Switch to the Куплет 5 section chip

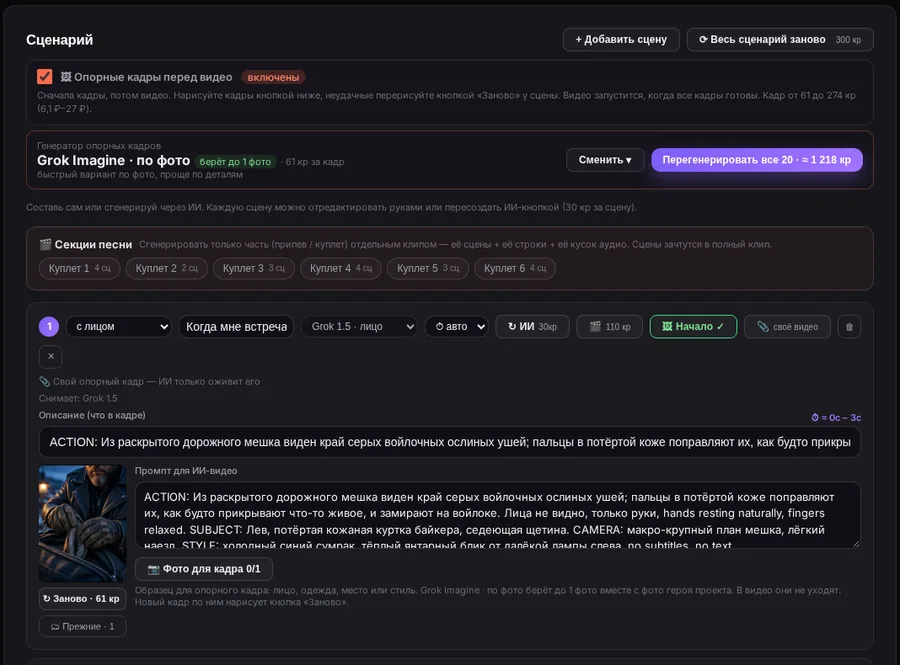[428, 268]
